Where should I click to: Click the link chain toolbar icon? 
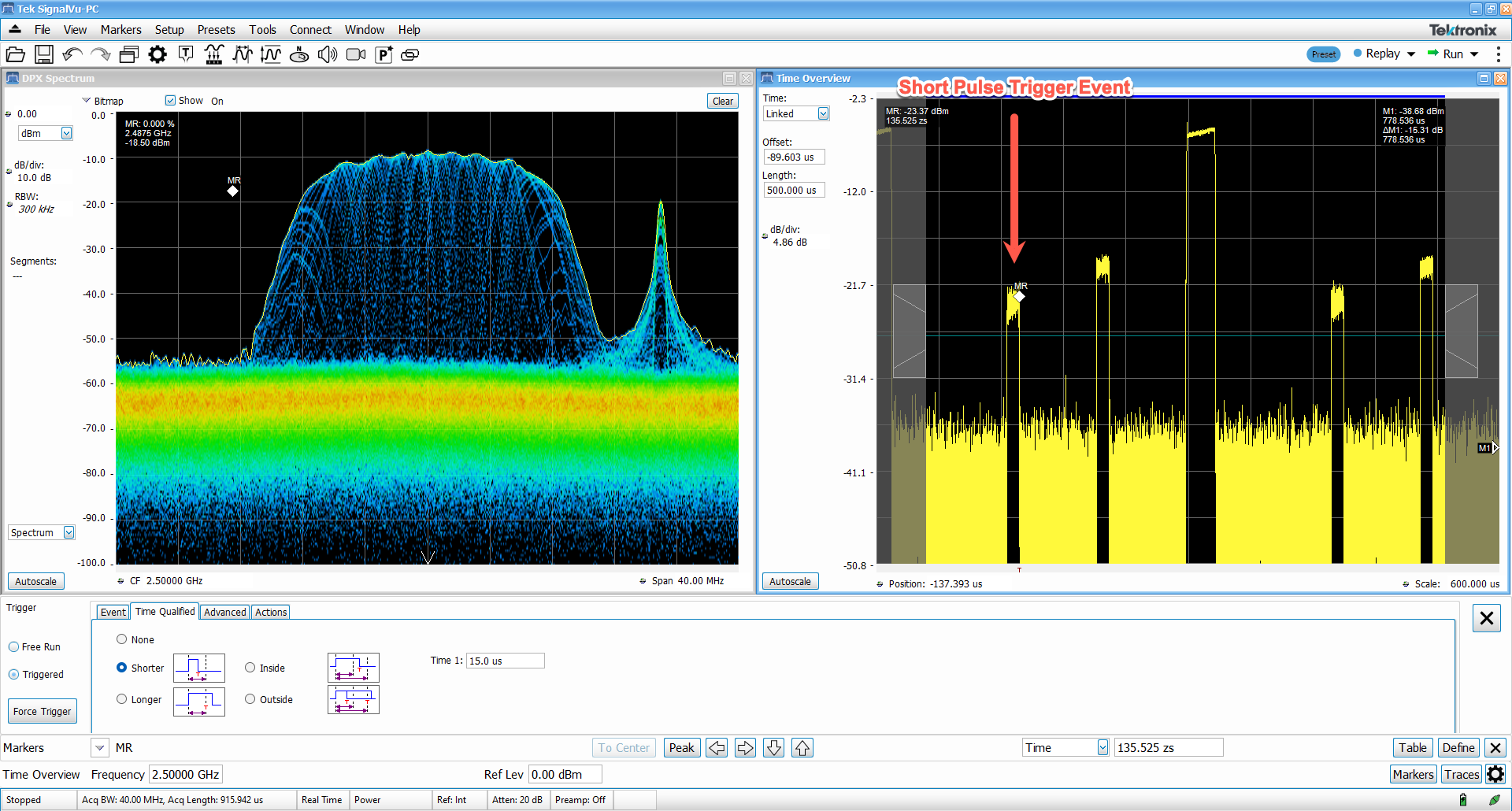[410, 54]
